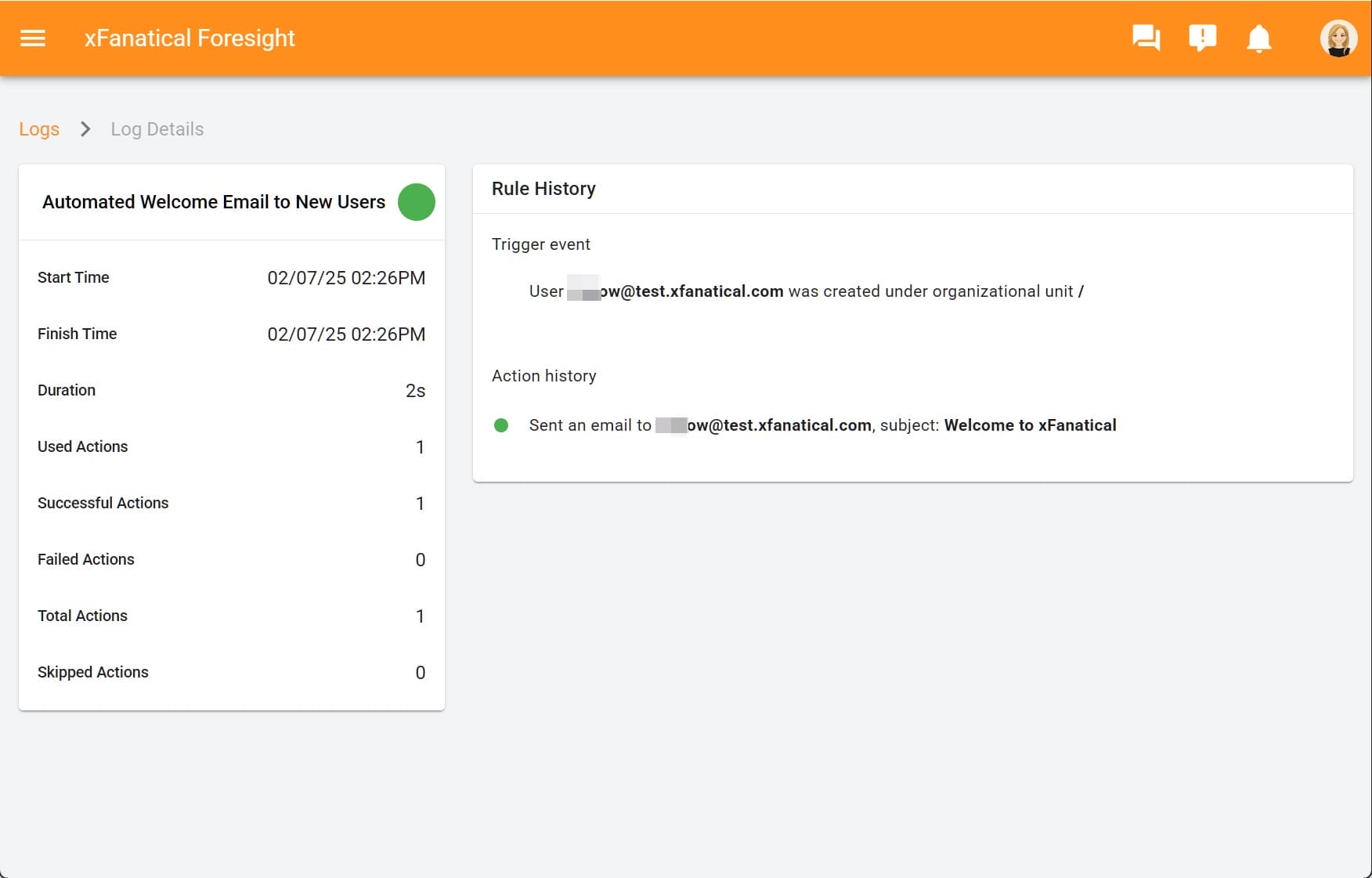Viewport: 1372px width, 878px height.
Task: Click the xFanatical Foresight app title
Action: tap(190, 38)
